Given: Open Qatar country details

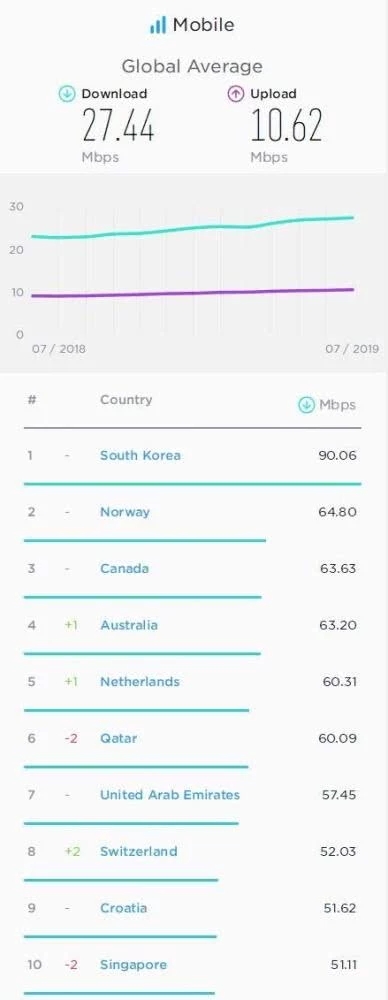Looking at the screenshot, I should tap(119, 739).
